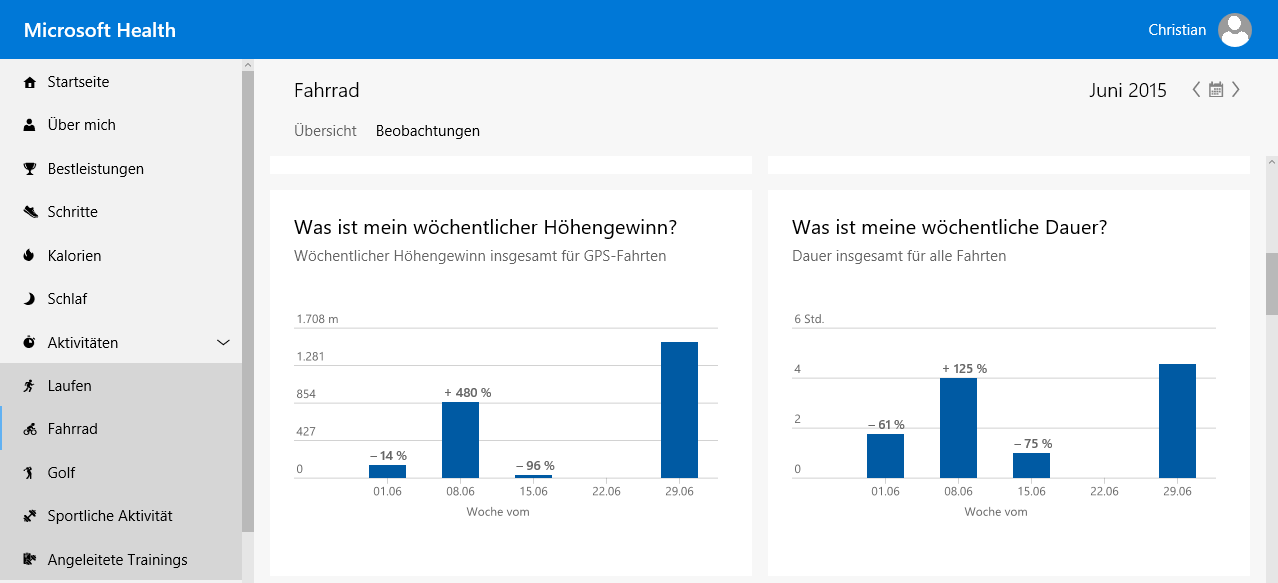Go to previous month arrow
This screenshot has width=1278, height=583.
click(x=1196, y=90)
